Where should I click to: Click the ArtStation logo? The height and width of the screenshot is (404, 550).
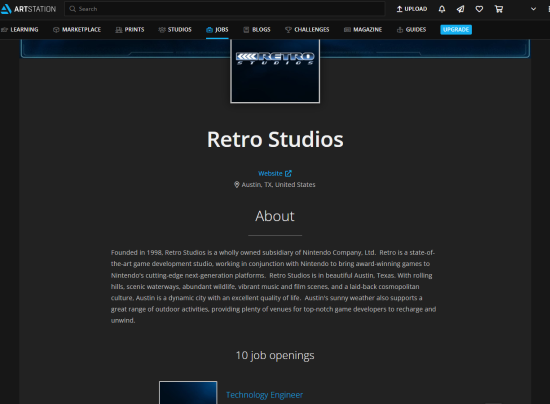pyautogui.click(x=28, y=9)
